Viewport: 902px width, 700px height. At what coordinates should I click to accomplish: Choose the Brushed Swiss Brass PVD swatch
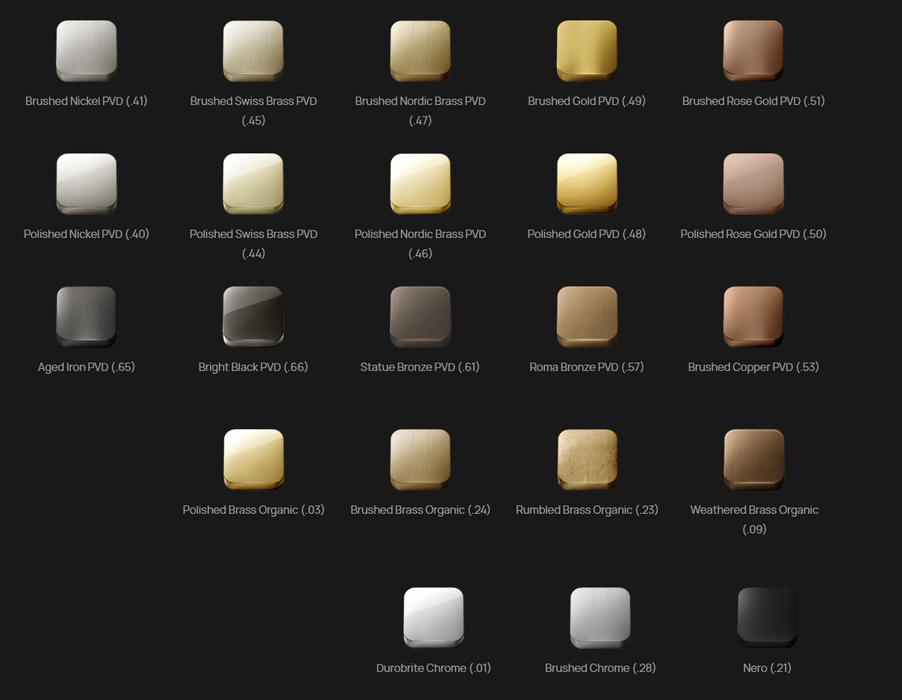(x=253, y=50)
